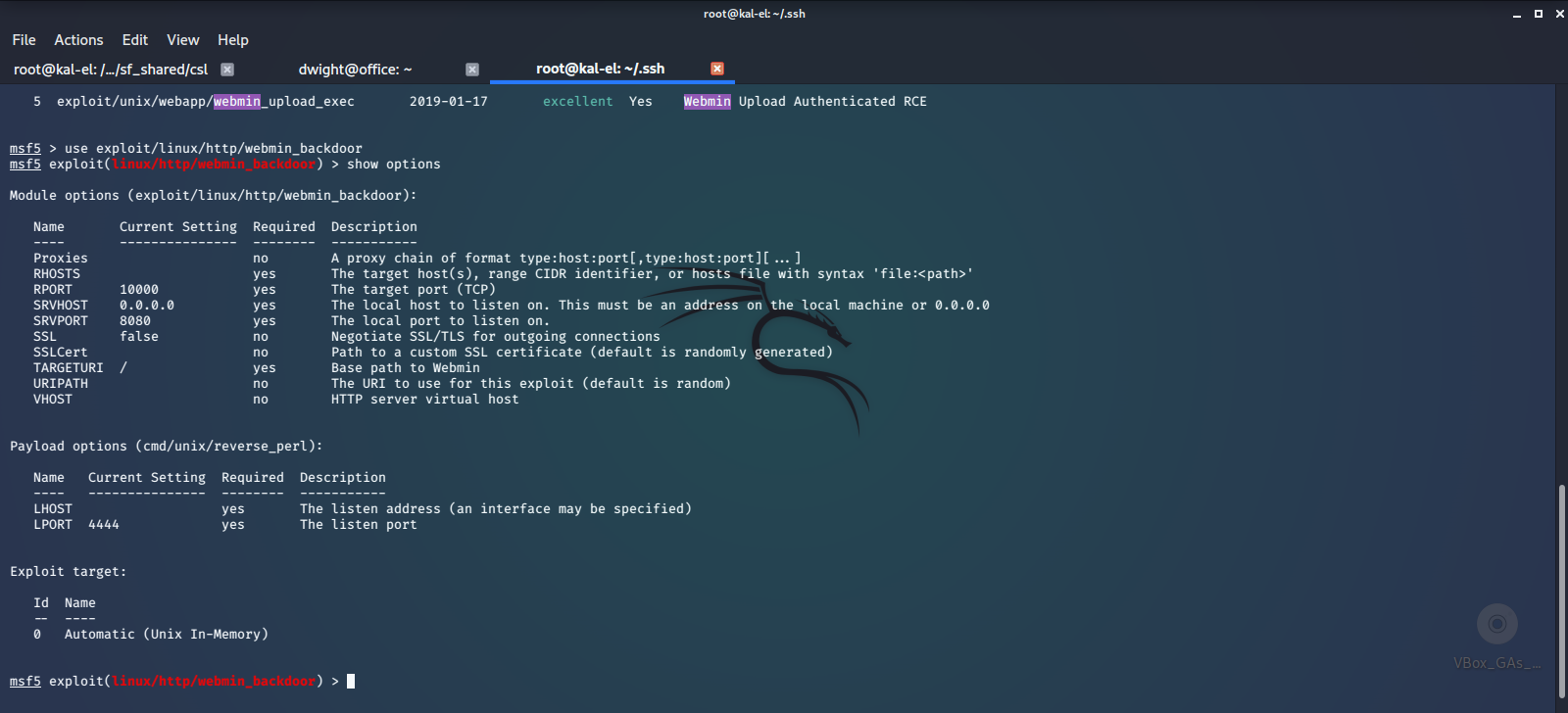The image size is (1568, 713).
Task: Click the SSL value false
Action: coord(139,337)
